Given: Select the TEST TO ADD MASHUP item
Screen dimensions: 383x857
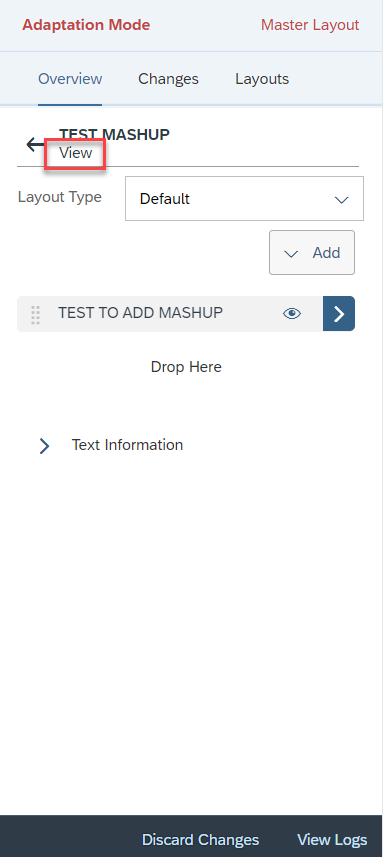Looking at the screenshot, I should pos(170,314).
